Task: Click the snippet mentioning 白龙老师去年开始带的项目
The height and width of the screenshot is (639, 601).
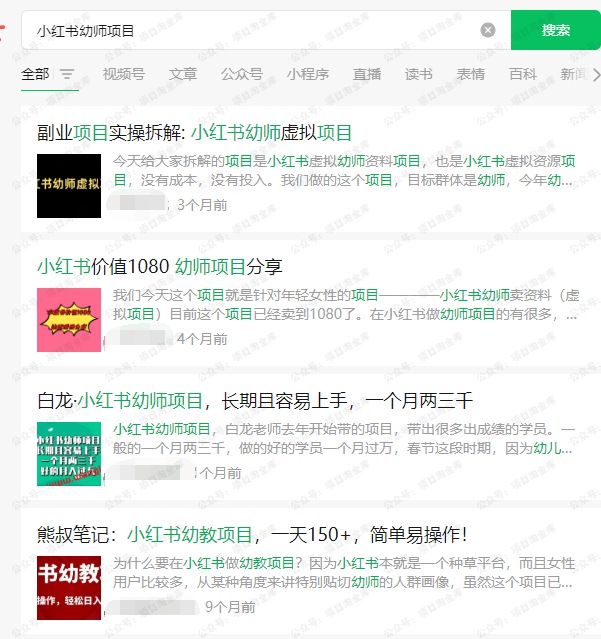Action: [x=344, y=438]
